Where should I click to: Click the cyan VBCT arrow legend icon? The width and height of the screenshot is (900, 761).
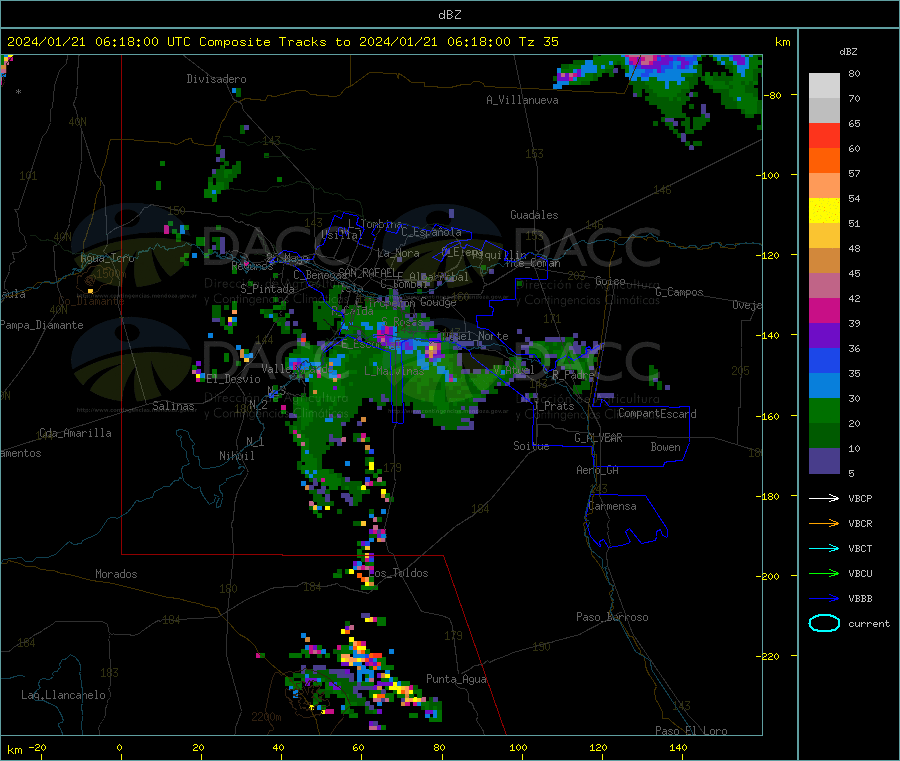coord(824,549)
